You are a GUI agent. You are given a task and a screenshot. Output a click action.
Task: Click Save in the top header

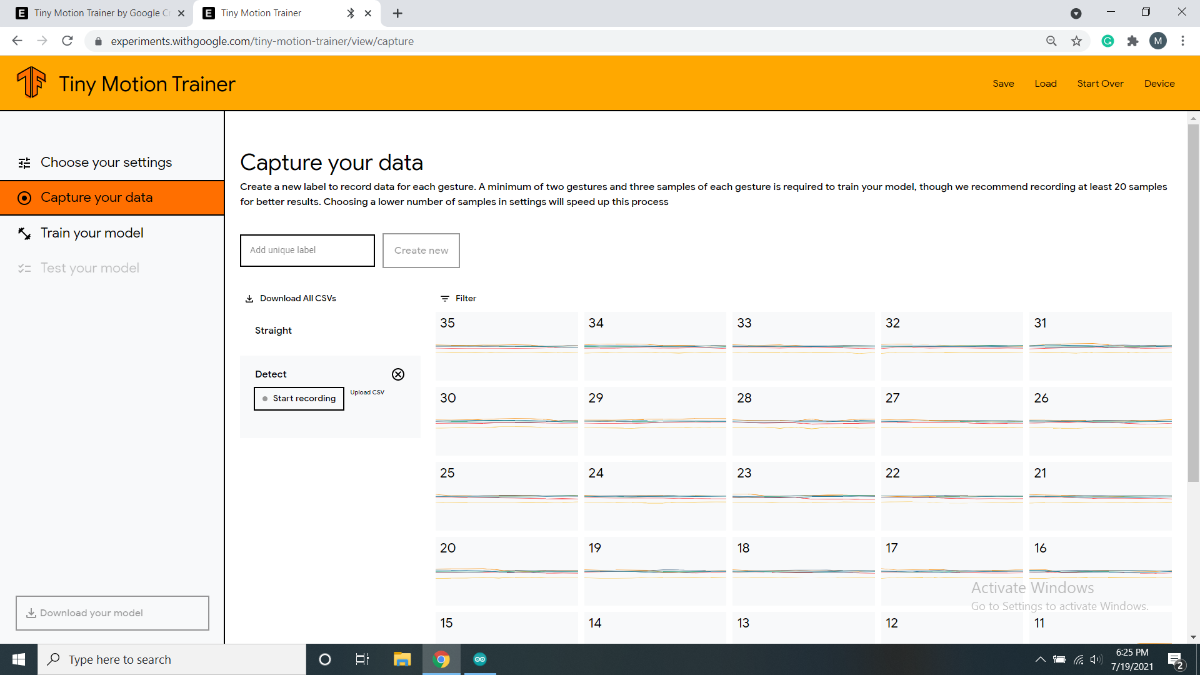tap(1003, 83)
